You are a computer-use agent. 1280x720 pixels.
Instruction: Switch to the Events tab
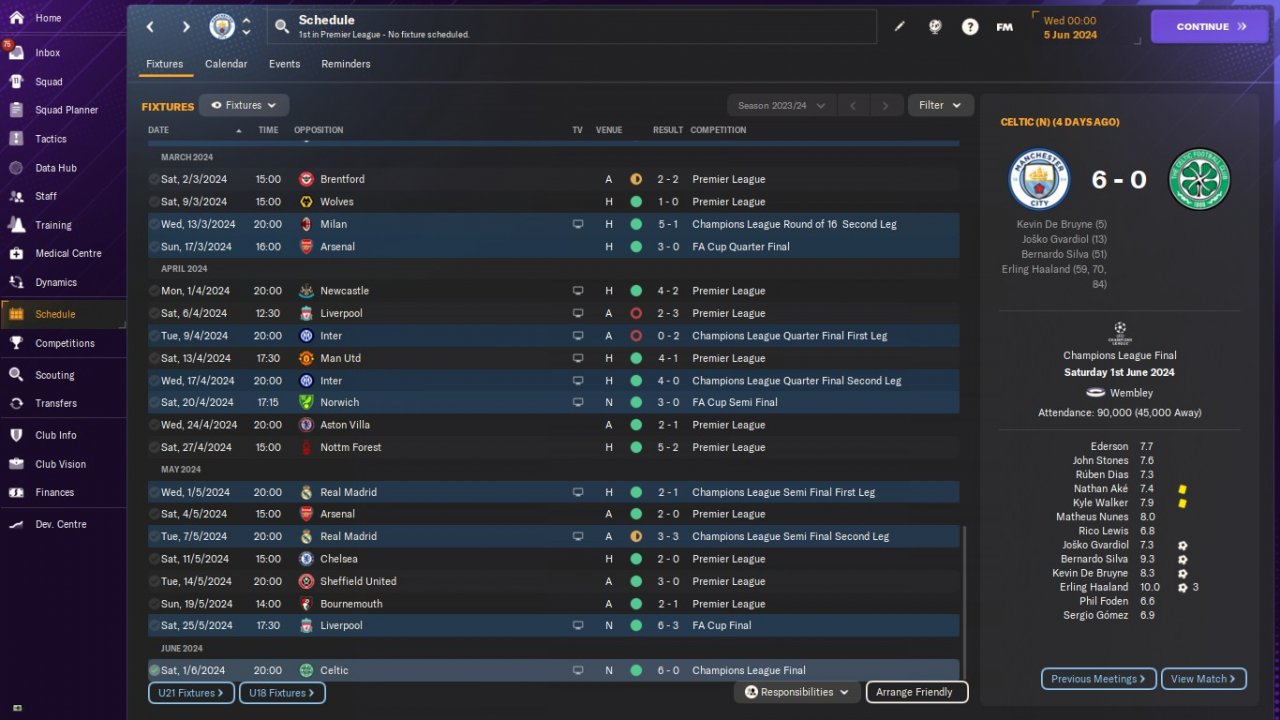pos(284,64)
